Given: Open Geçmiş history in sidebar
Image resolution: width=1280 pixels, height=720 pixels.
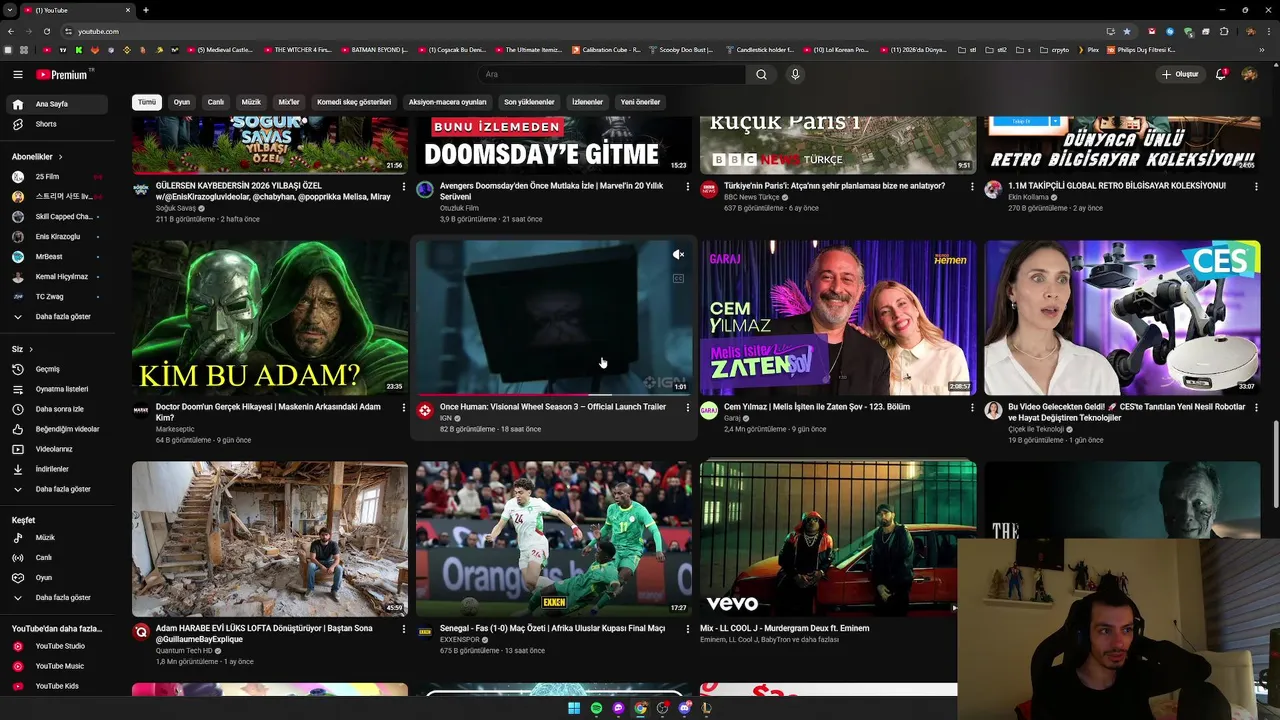Looking at the screenshot, I should [60, 369].
